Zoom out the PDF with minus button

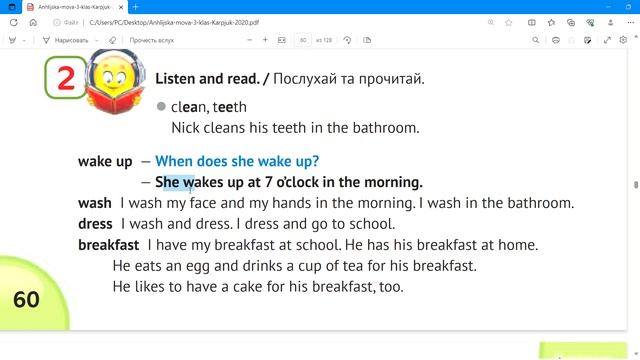coord(249,40)
